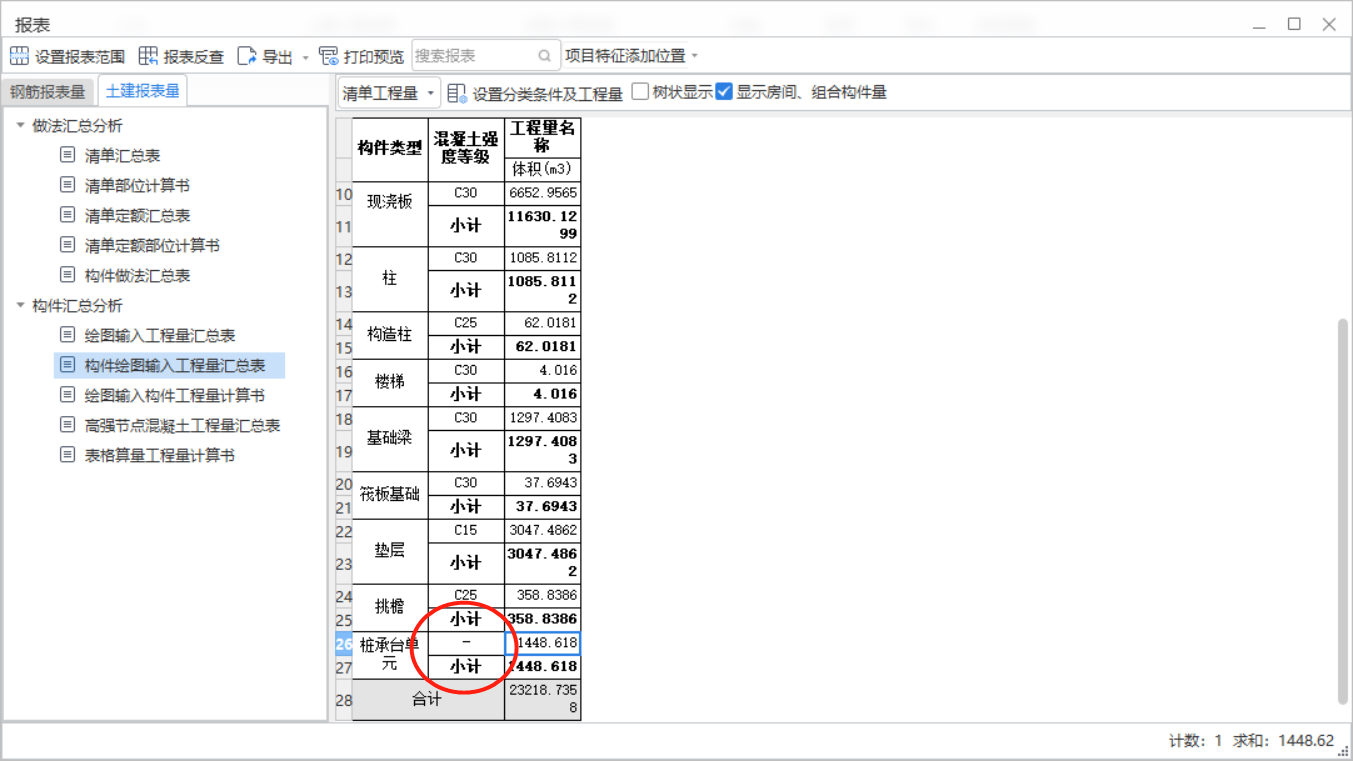
Task: Click the document icon beside 绘图输入工程量汇总表
Action: click(x=67, y=335)
